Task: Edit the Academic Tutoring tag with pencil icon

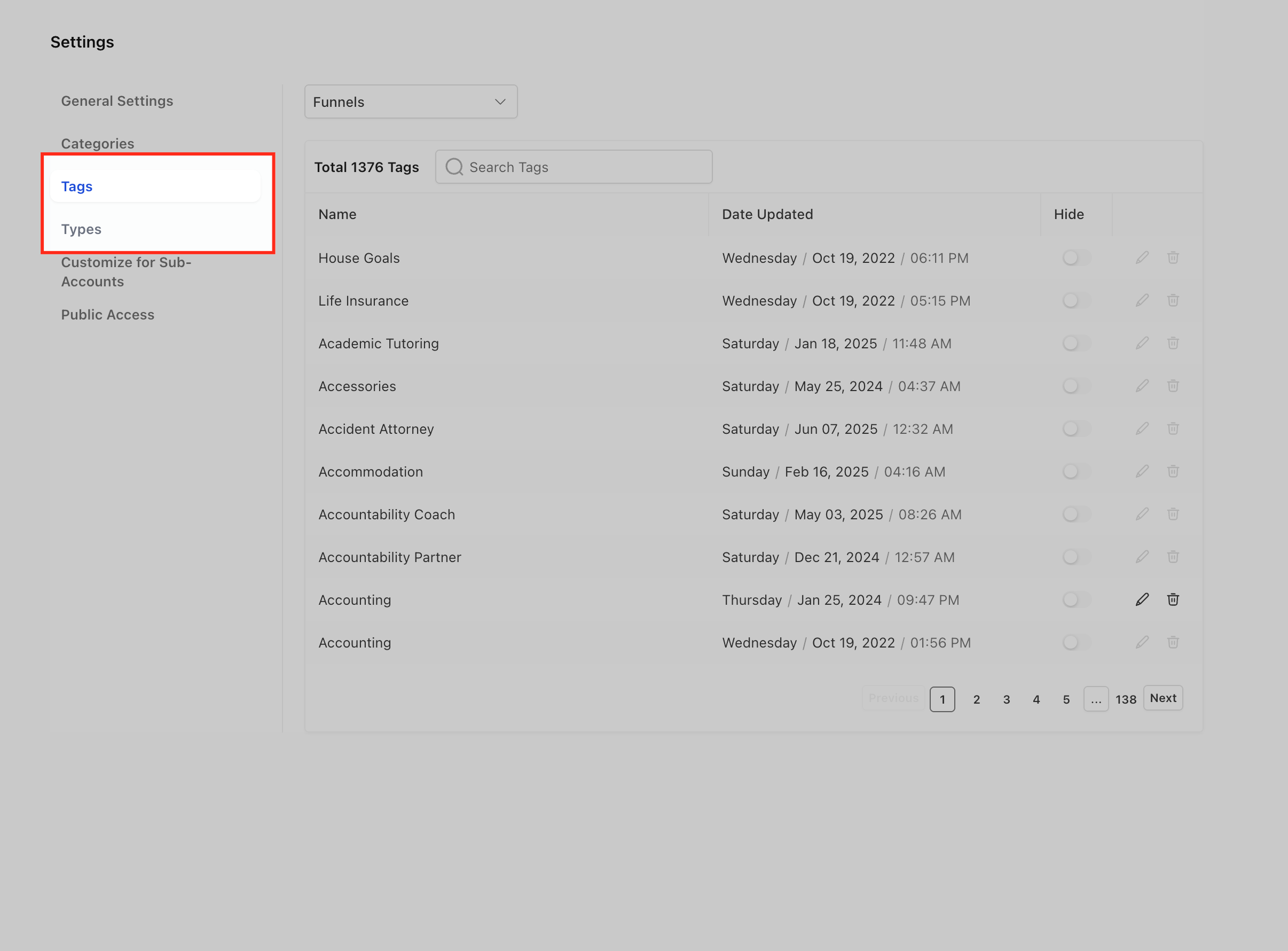Action: [x=1142, y=343]
